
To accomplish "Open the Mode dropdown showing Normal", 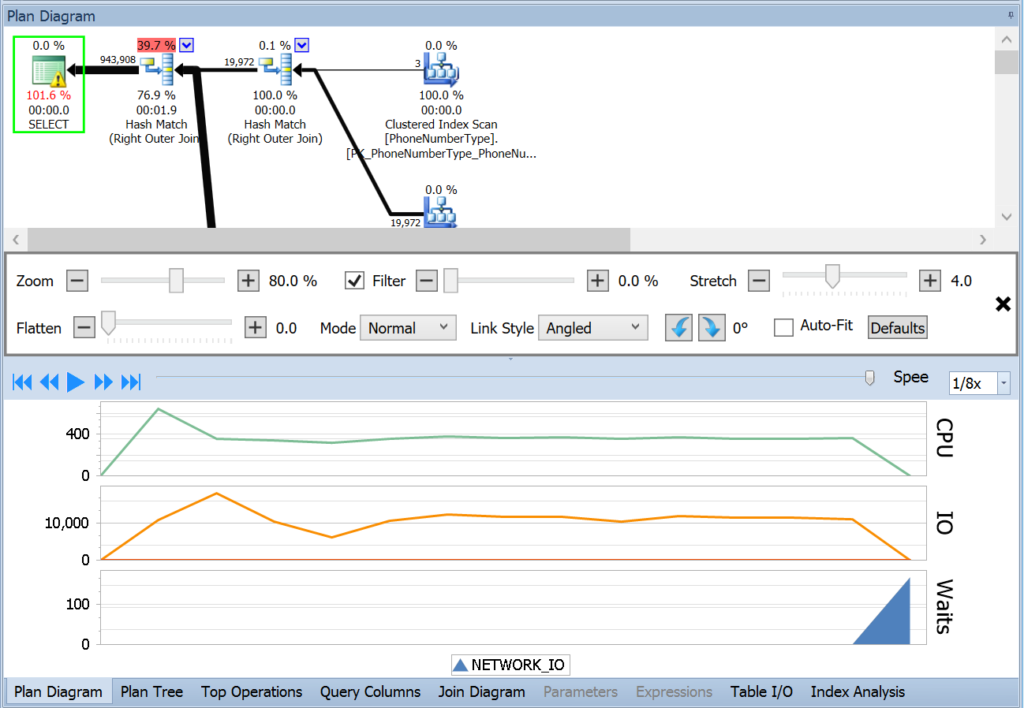I will pyautogui.click(x=408, y=328).
